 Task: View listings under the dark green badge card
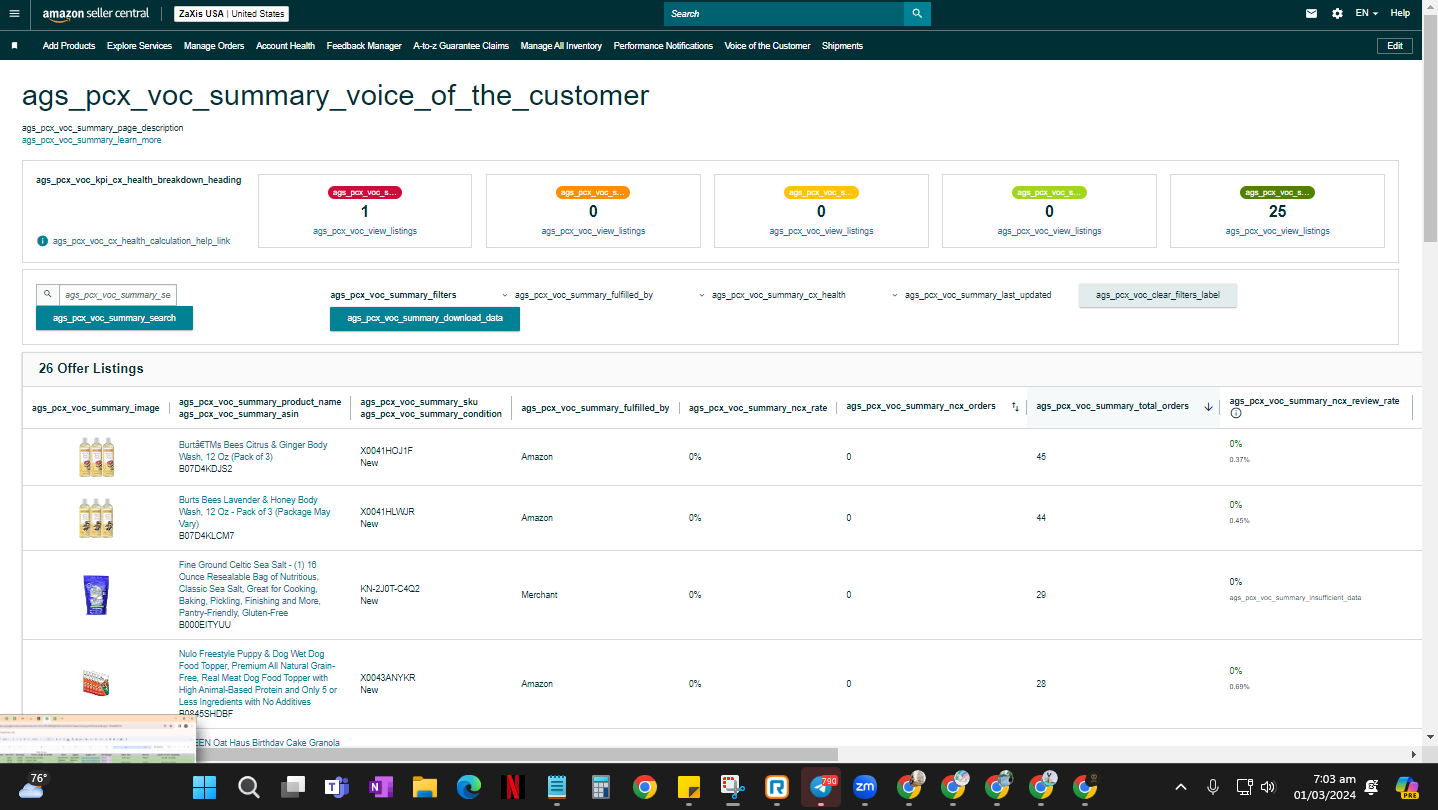[1277, 231]
